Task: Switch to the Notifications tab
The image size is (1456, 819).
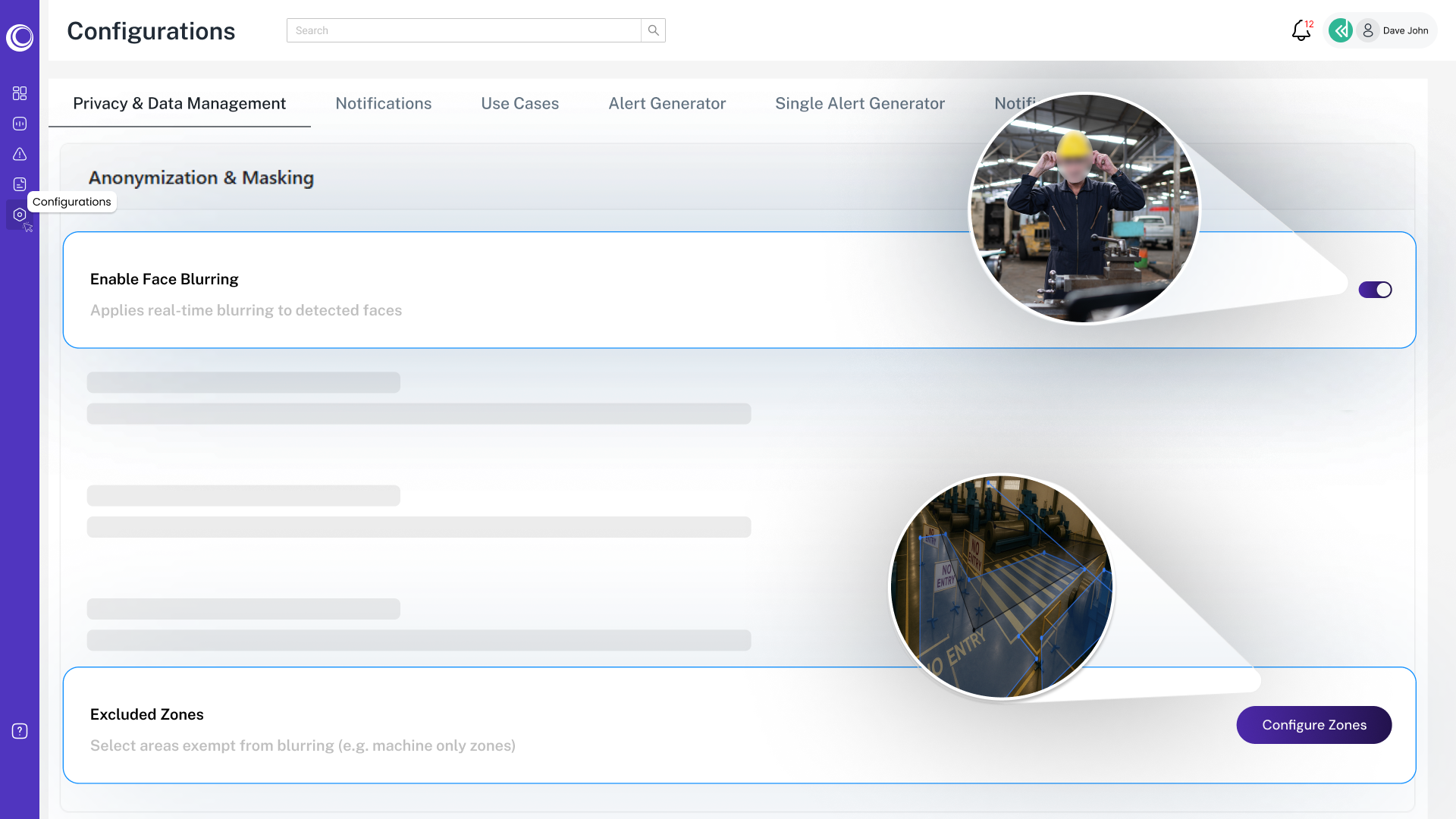Action: (x=383, y=104)
